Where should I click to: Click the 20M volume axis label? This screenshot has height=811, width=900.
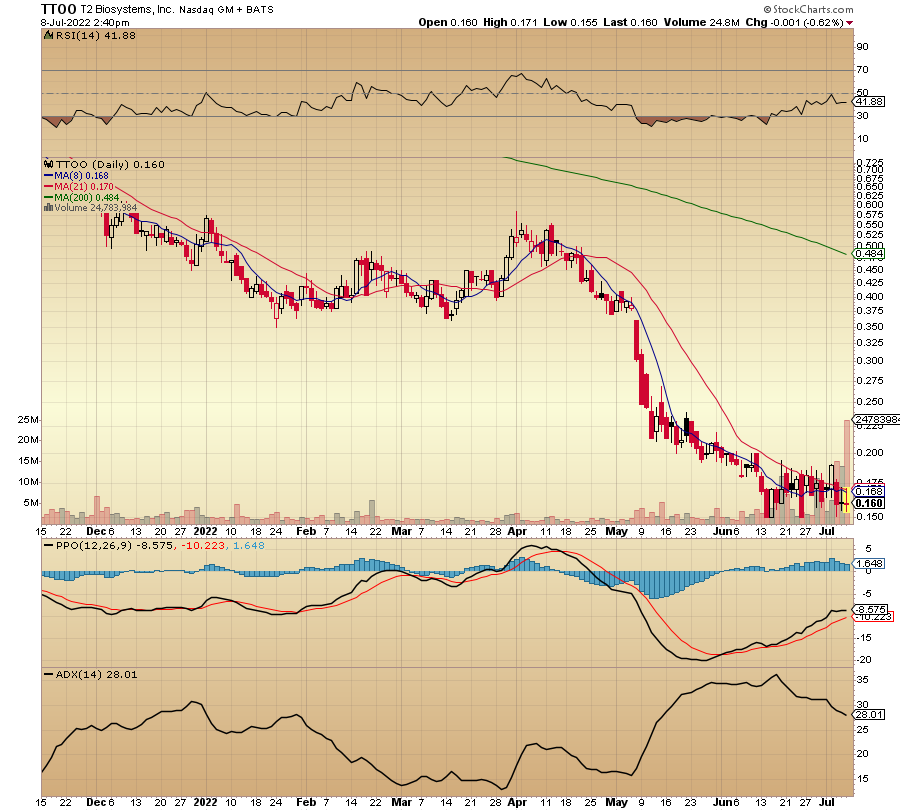[x=28, y=440]
